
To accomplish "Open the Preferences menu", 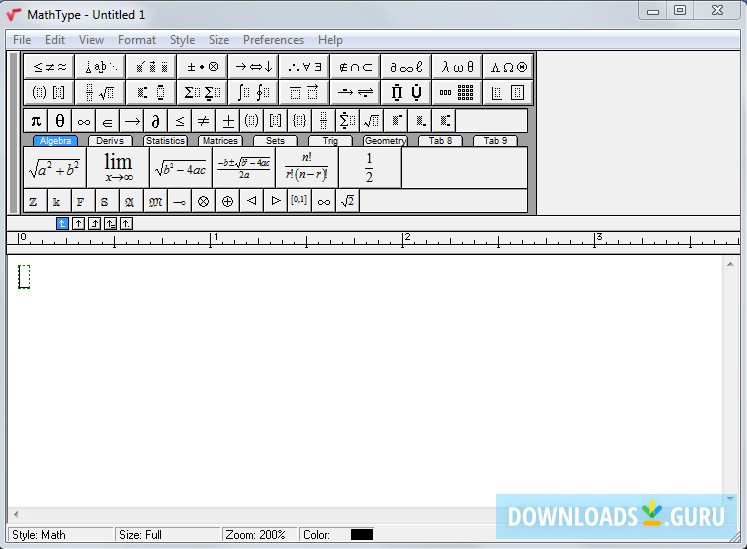I will [x=273, y=40].
